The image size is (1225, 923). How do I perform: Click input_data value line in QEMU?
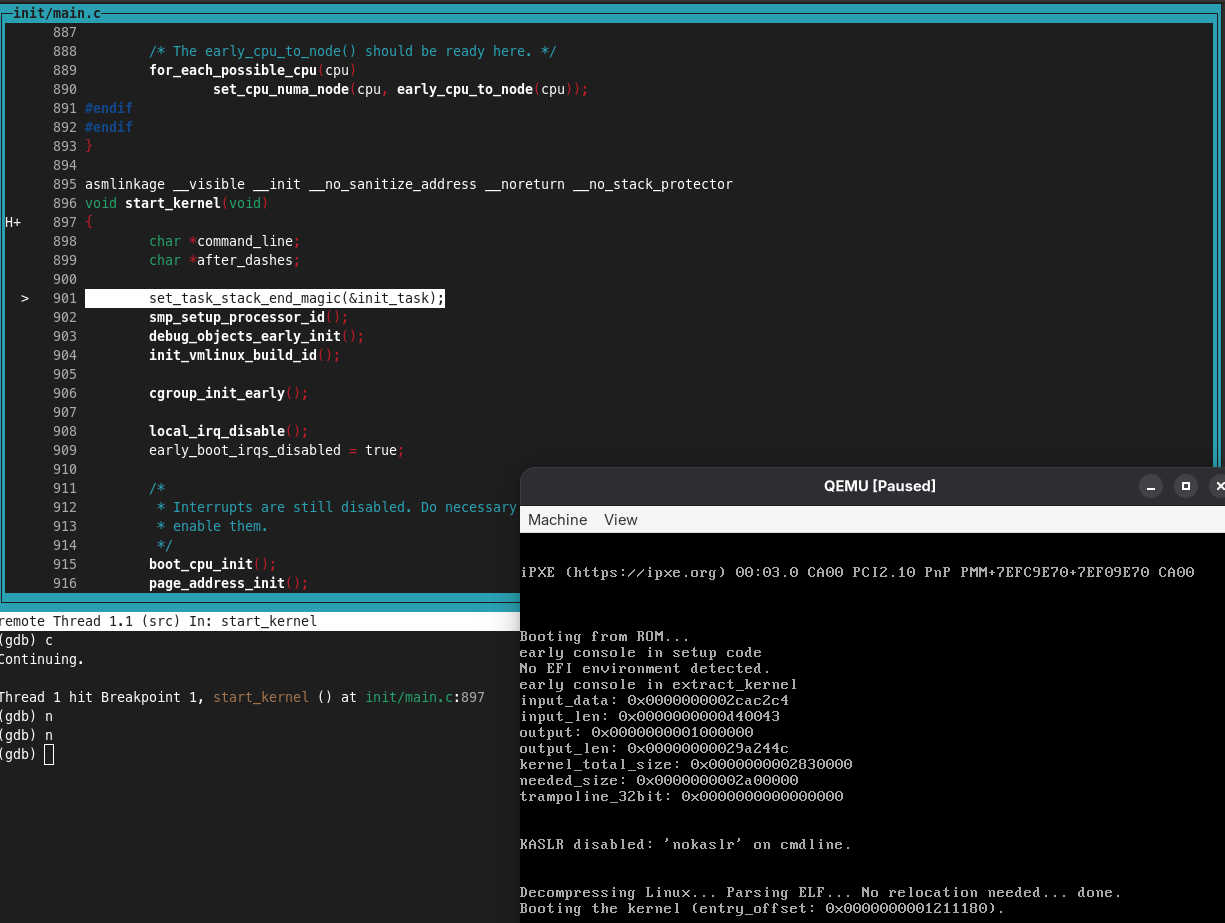point(654,700)
